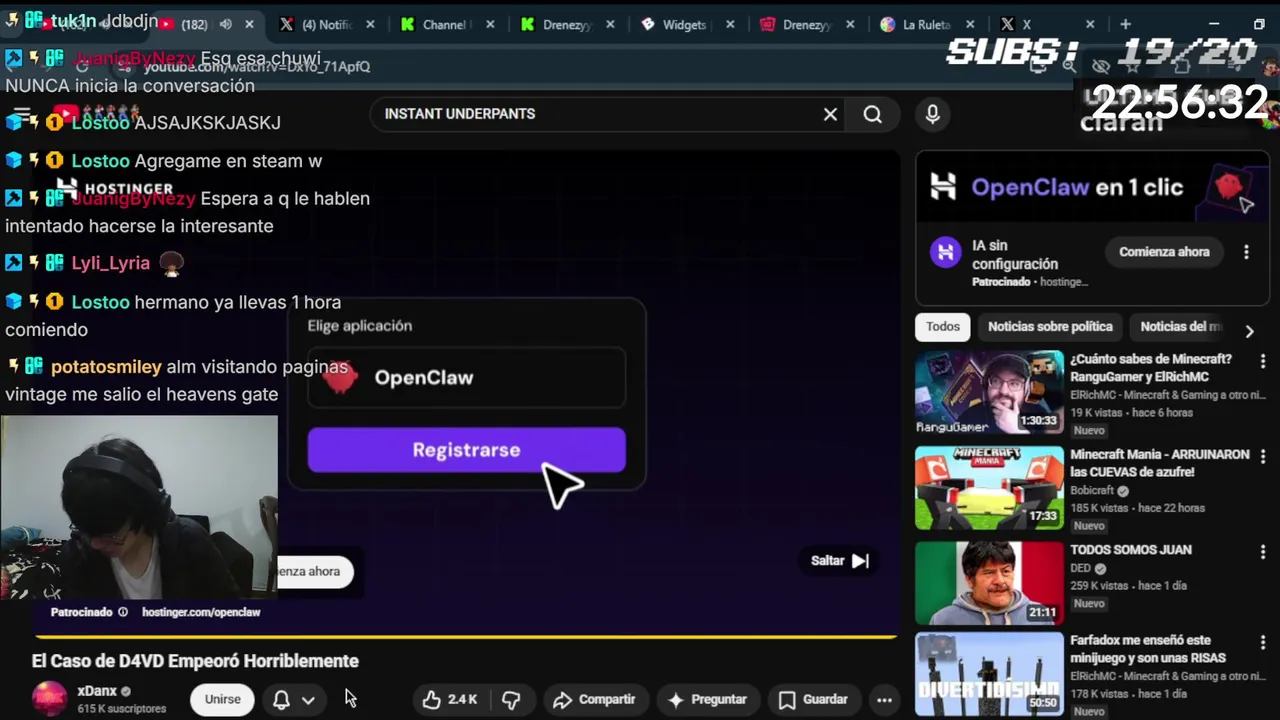Switch to the Drenezyy tab with red icon

[x=806, y=24]
